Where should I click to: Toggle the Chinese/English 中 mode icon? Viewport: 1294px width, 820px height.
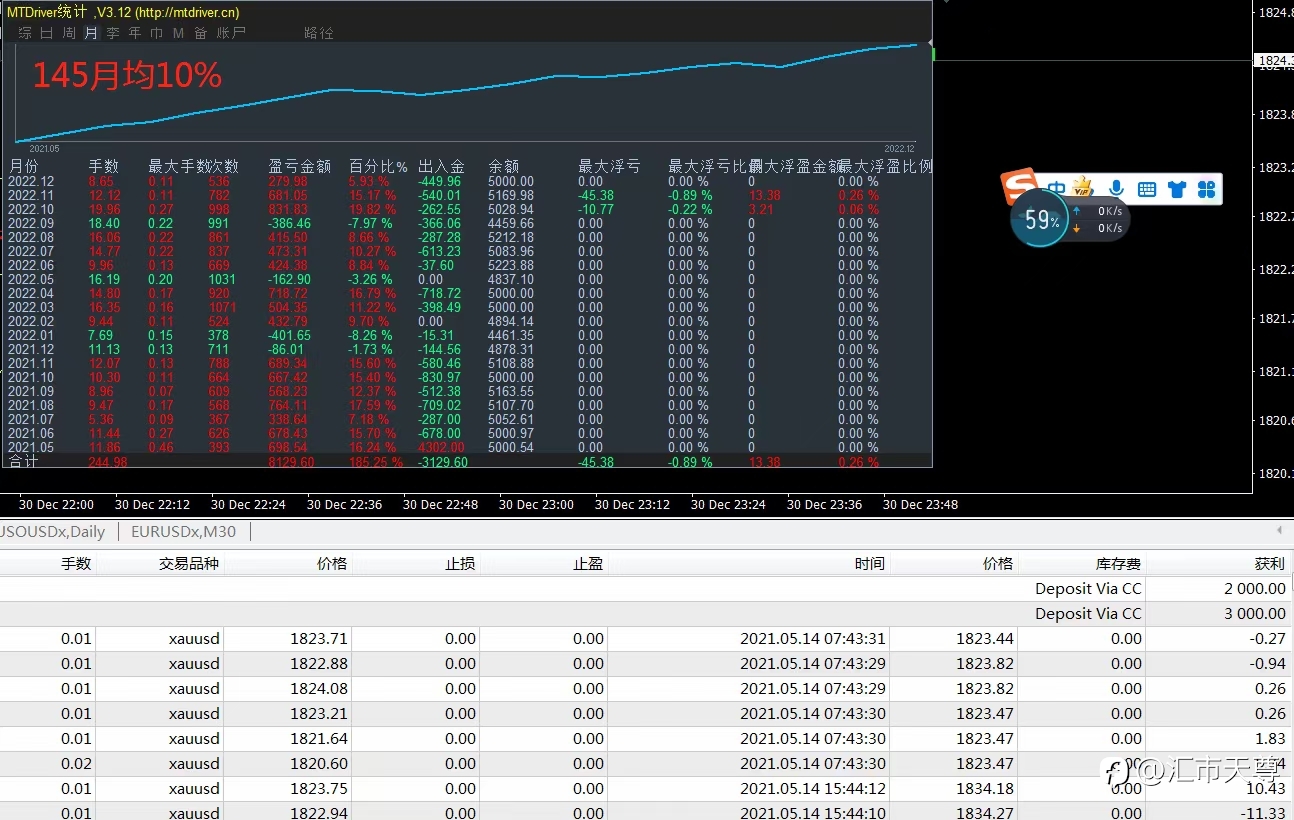pos(1056,189)
